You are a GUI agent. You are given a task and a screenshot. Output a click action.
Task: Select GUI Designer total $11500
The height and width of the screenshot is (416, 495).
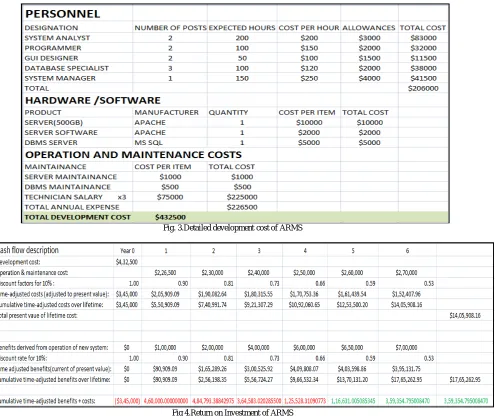[423, 58]
